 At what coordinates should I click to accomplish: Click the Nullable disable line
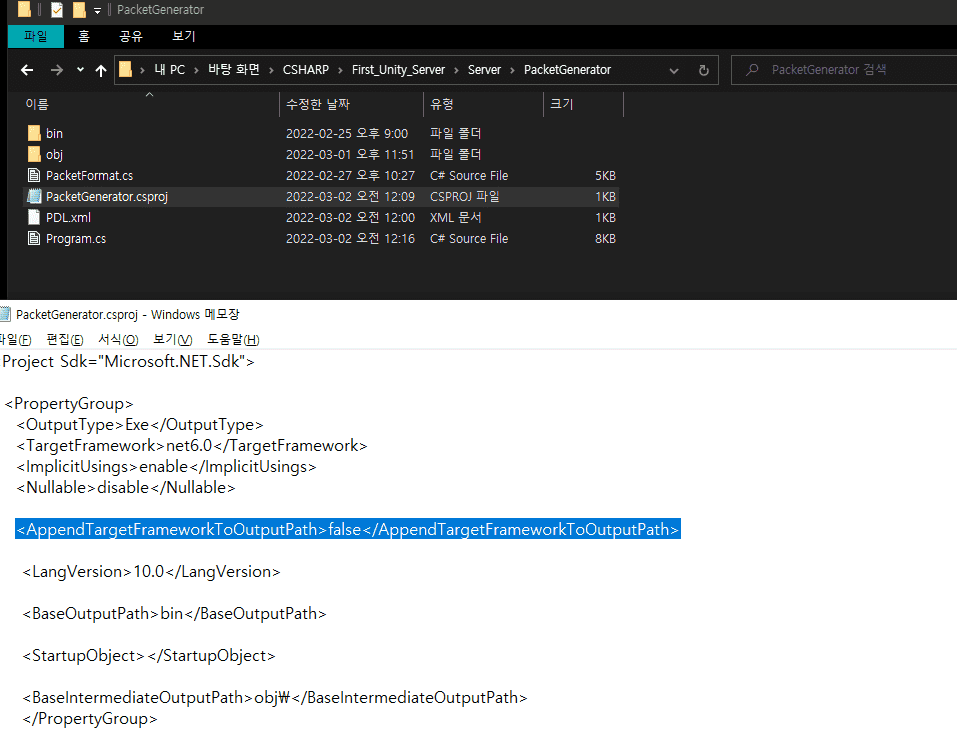pyautogui.click(x=126, y=488)
